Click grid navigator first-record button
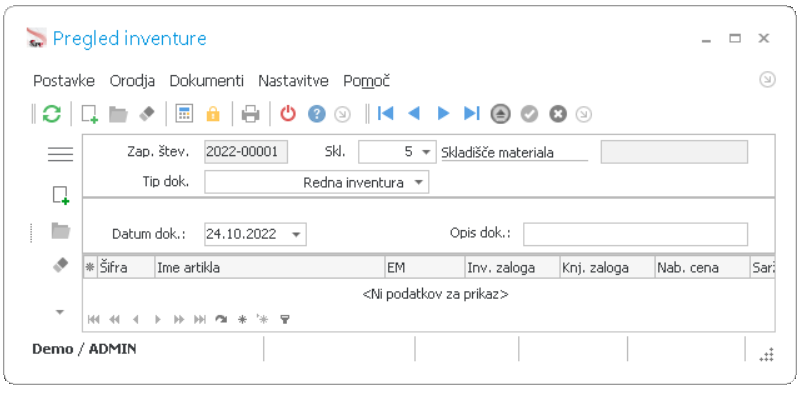The height and width of the screenshot is (395, 804). click(93, 320)
